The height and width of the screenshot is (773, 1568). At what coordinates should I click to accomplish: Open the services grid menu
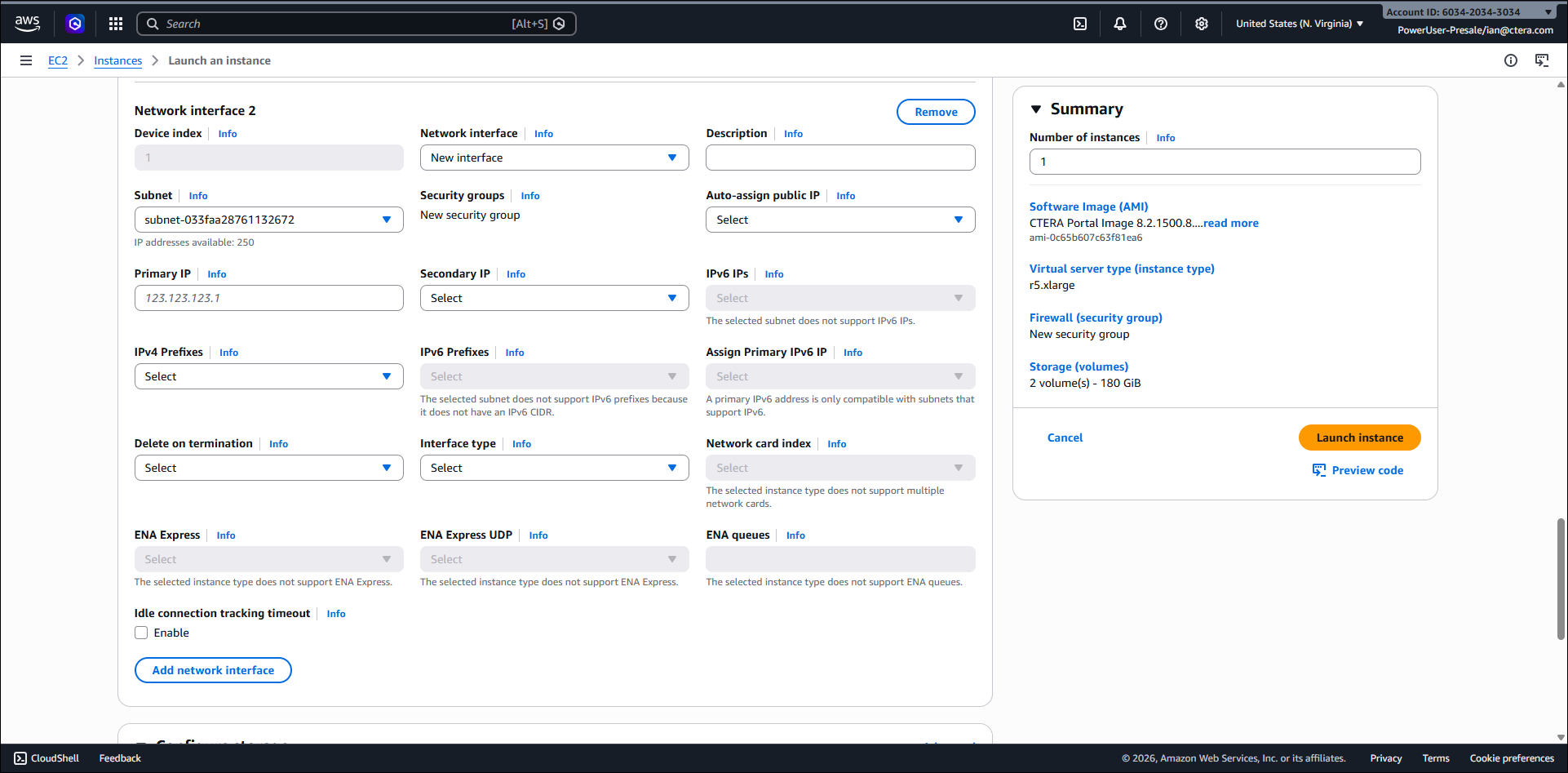pyautogui.click(x=116, y=24)
